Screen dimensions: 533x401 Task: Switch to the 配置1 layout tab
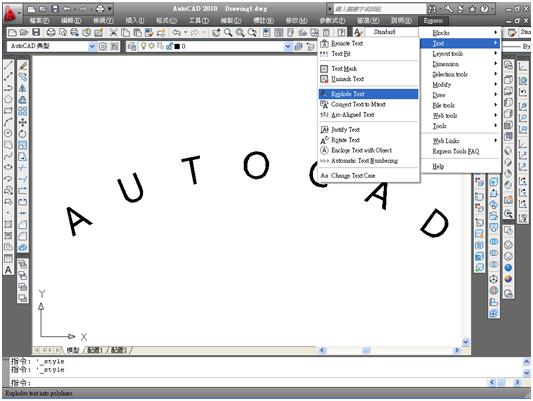click(x=95, y=350)
